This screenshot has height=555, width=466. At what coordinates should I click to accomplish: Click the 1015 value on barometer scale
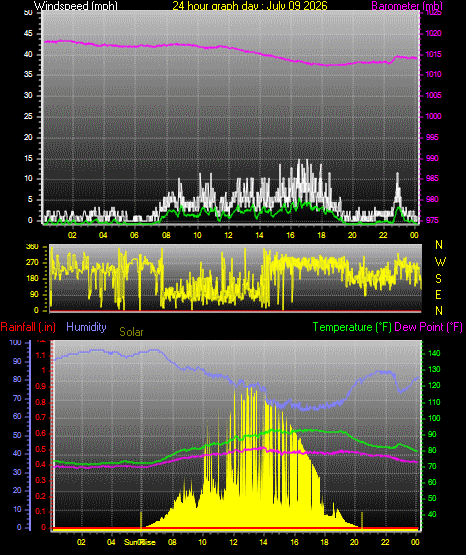[x=433, y=54]
